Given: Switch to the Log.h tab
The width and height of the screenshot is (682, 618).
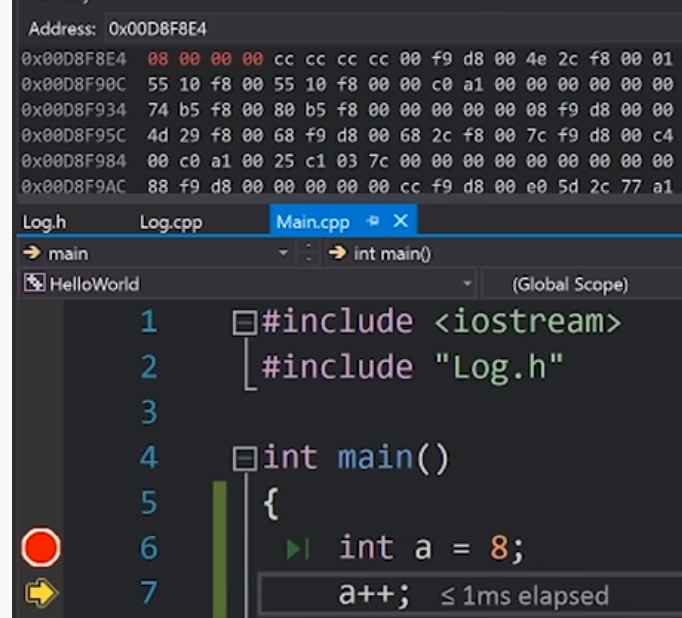Looking at the screenshot, I should click(44, 222).
